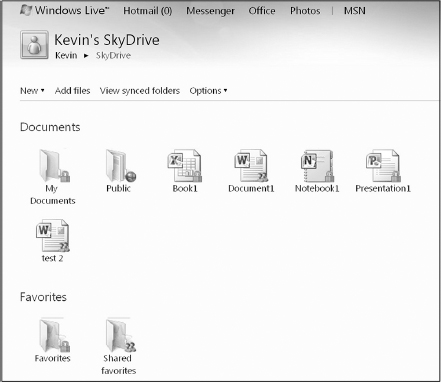Screen dimensions: 441x383
Task: Open the Notebook1 OneNote icon
Action: [x=317, y=165]
